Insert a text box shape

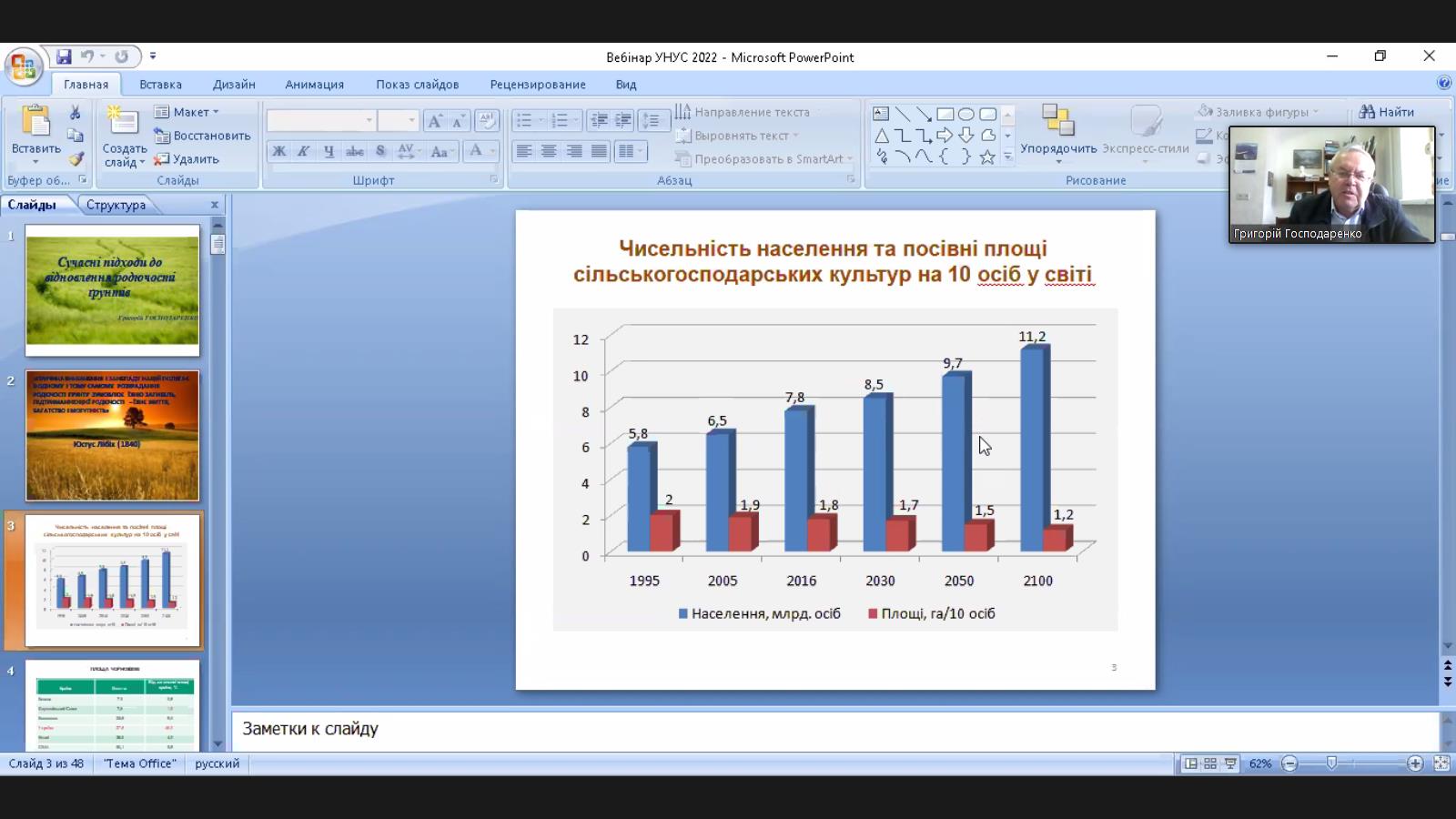pos(881,114)
